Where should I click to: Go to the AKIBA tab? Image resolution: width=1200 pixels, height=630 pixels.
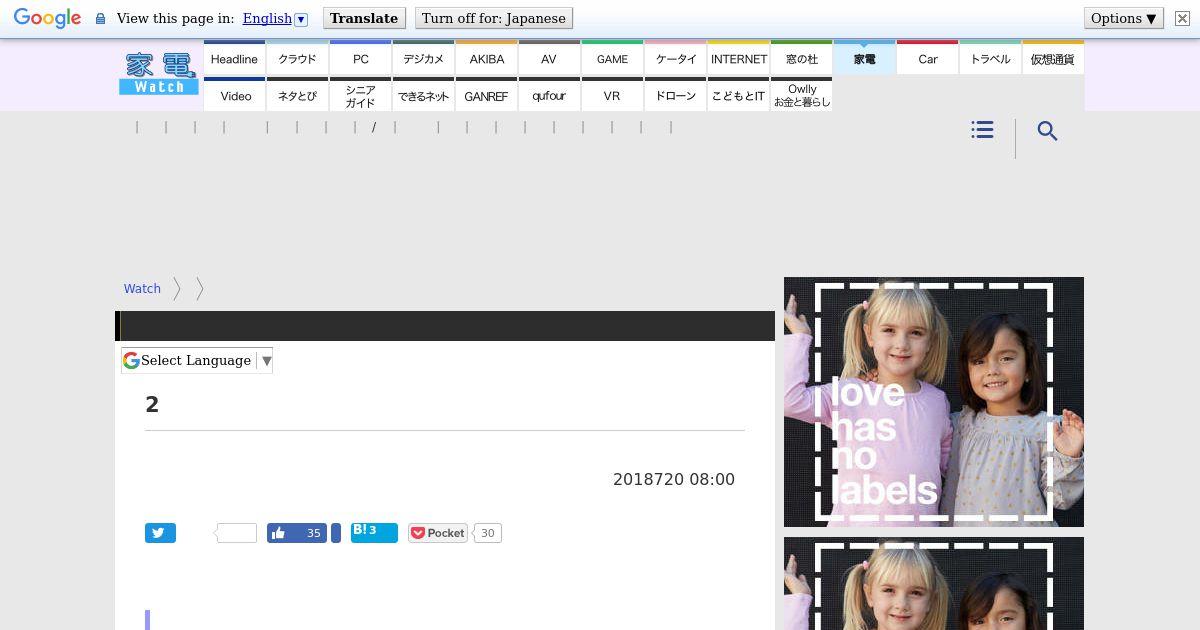[x=486, y=58]
